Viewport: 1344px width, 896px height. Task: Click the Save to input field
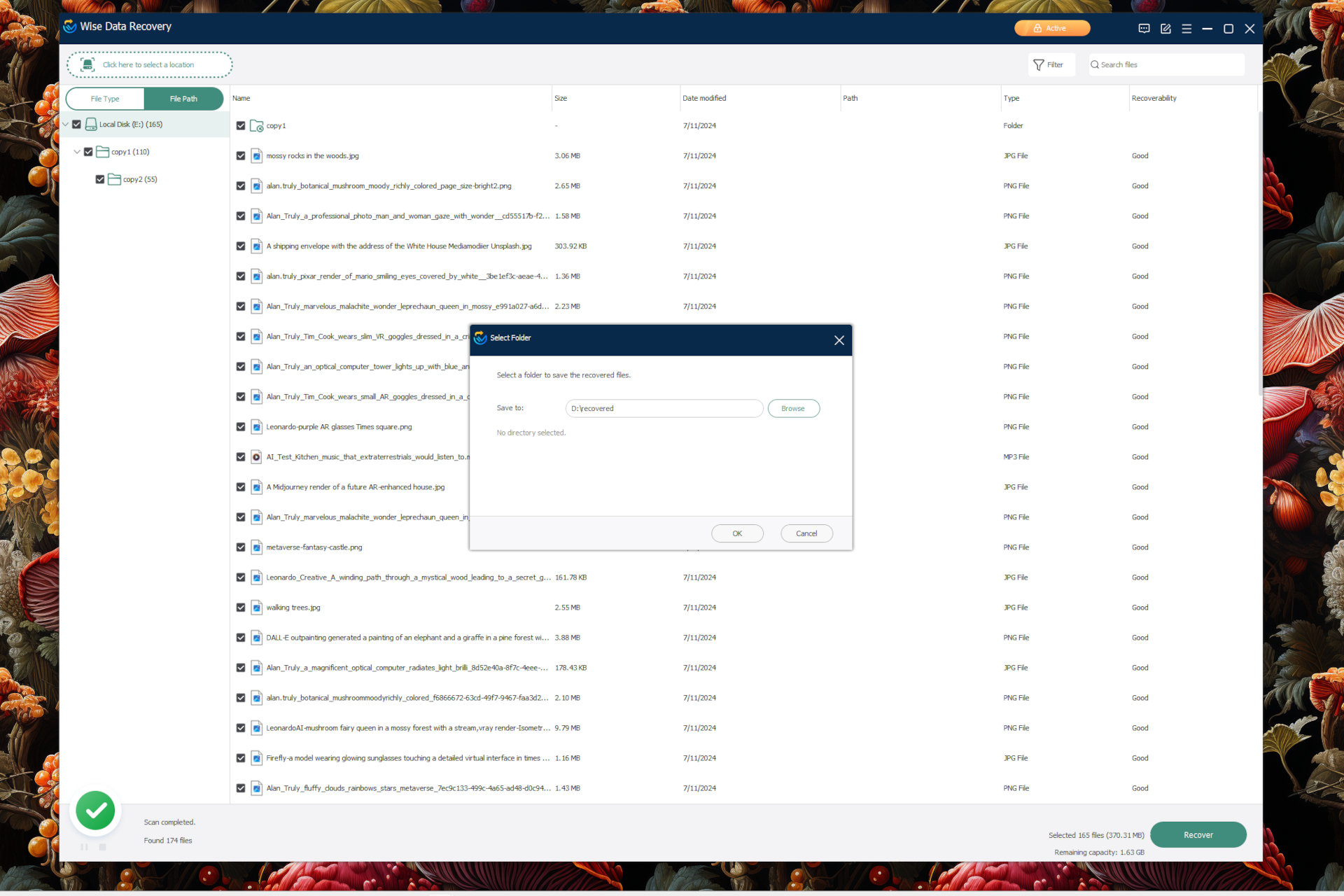click(664, 408)
